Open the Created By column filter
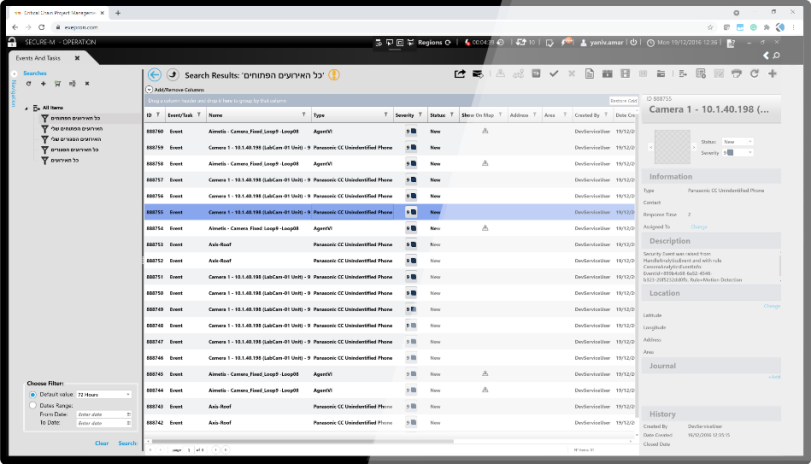 [x=606, y=115]
